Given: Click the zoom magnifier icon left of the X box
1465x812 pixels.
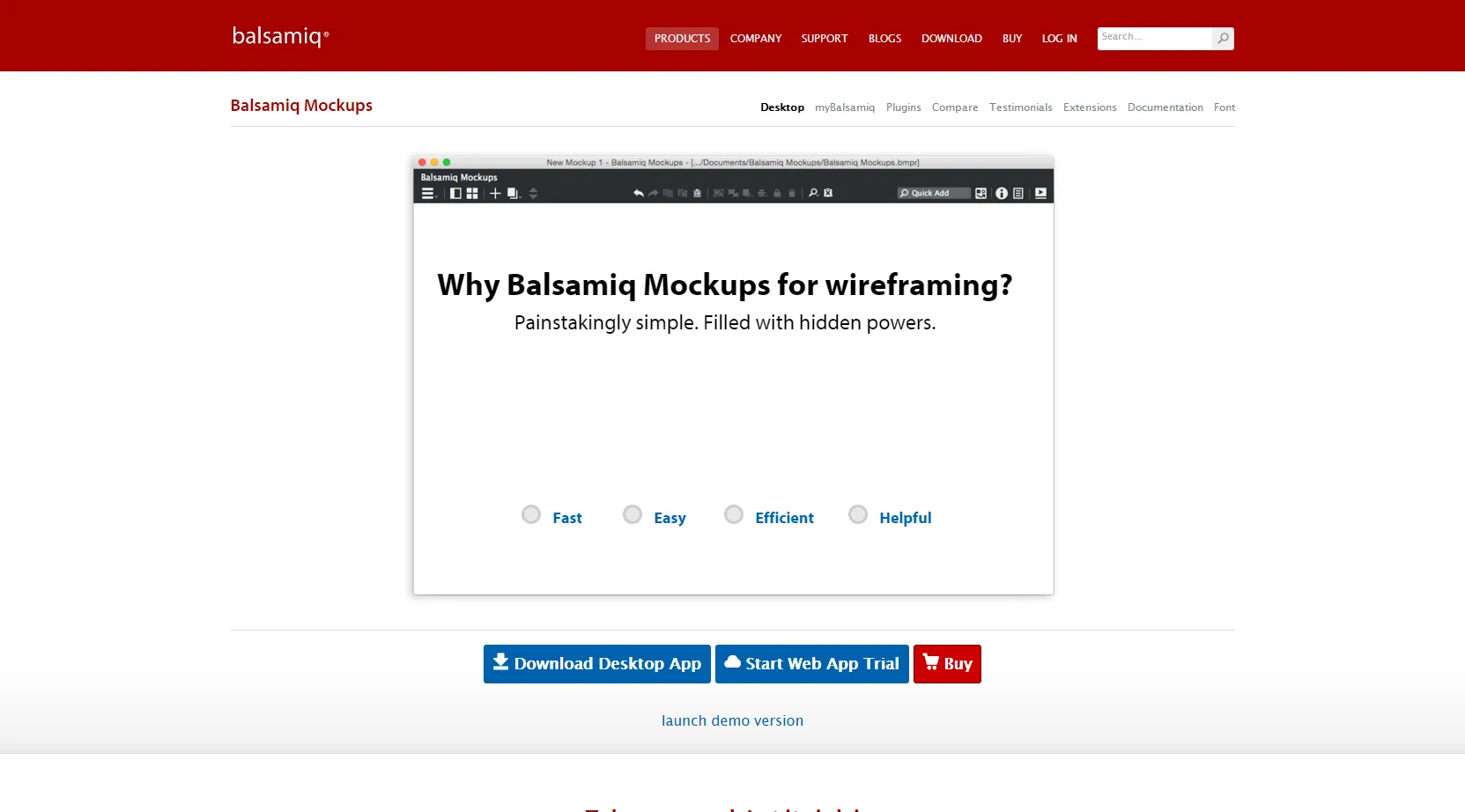Looking at the screenshot, I should (813, 193).
